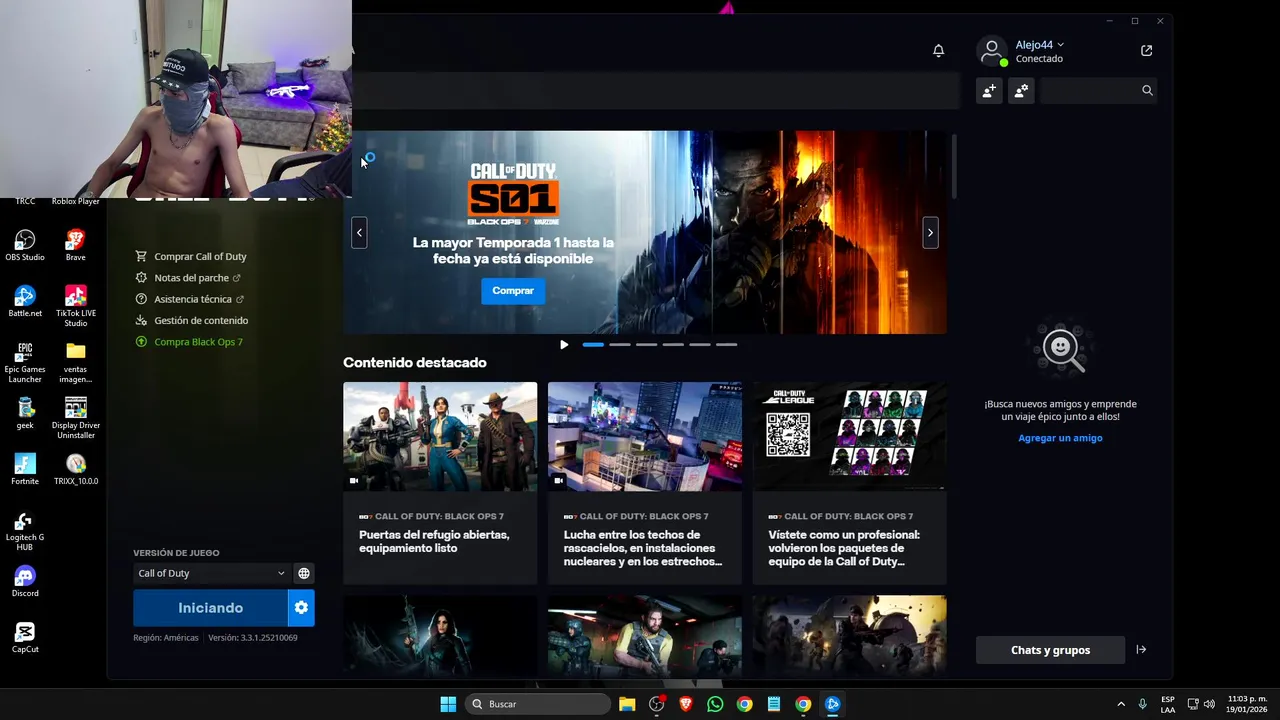Open the skyscraper rooftops article thumbnail

coord(645,436)
